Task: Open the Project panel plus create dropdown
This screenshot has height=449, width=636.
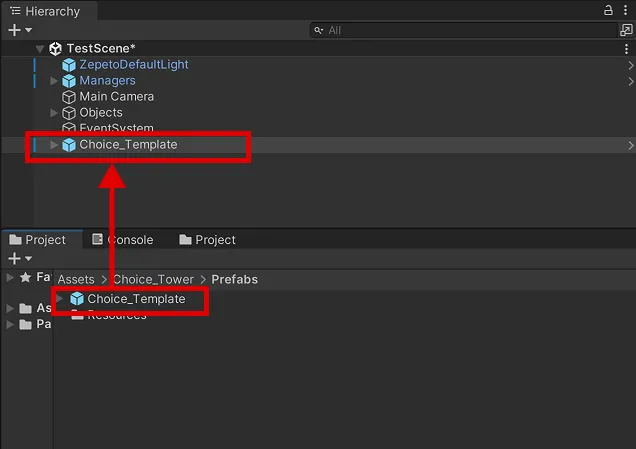Action: (x=20, y=258)
